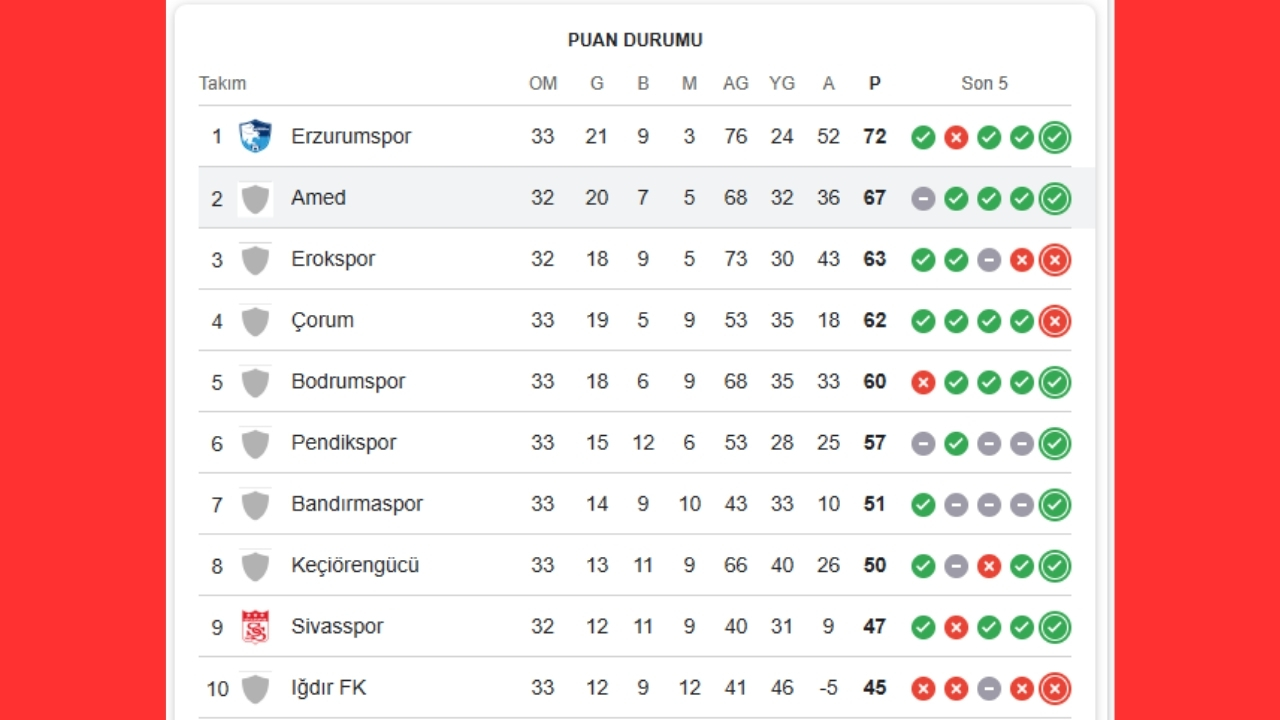This screenshot has width=1280, height=720.
Task: Click Iğdır FK's latest loss icon
Action: coord(1054,689)
